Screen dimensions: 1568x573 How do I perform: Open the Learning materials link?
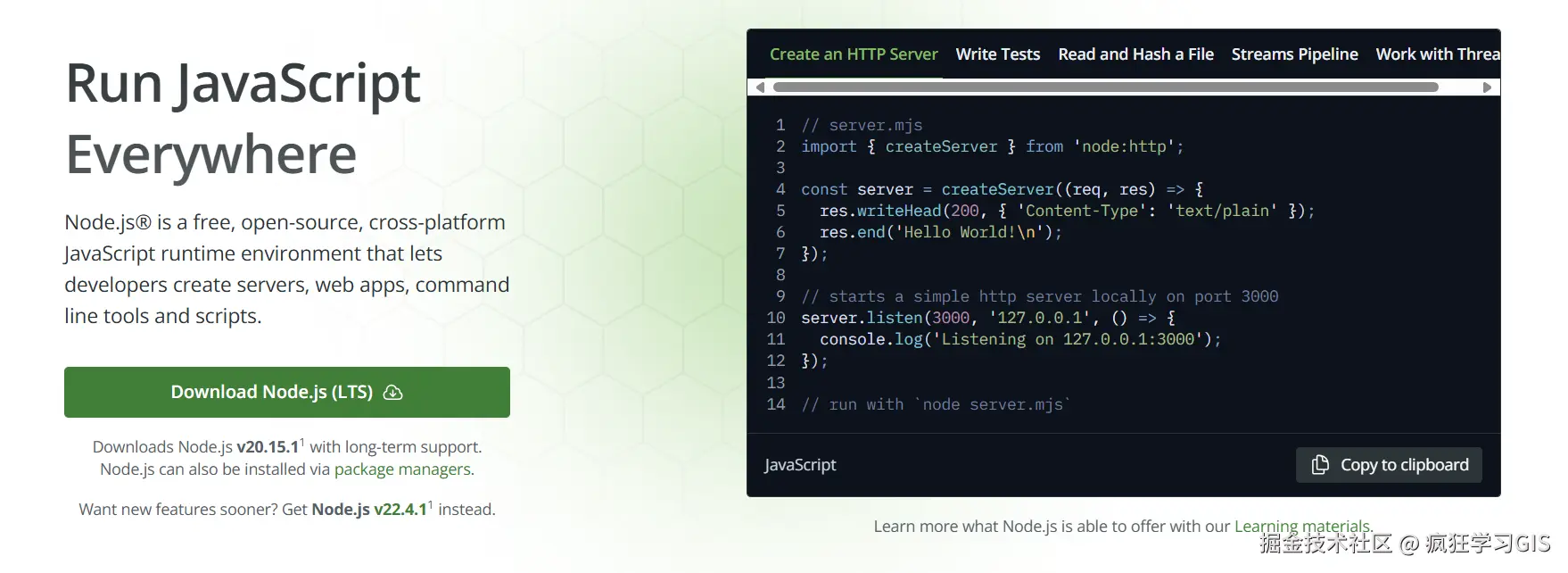pyautogui.click(x=1302, y=527)
